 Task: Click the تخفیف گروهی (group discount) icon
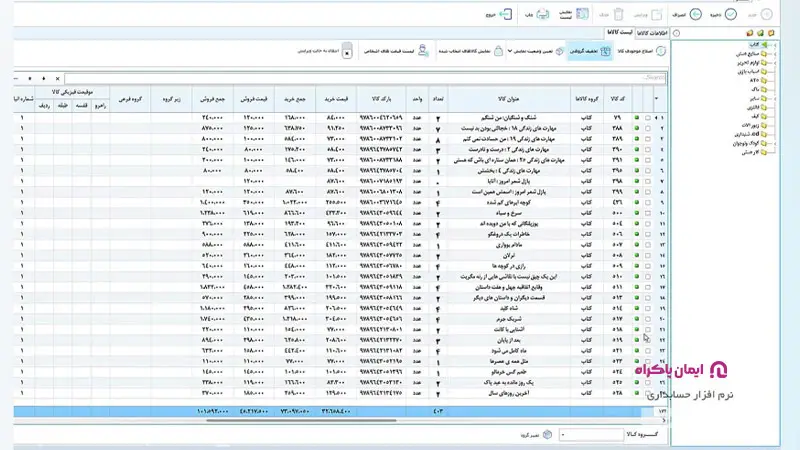pyautogui.click(x=606, y=52)
